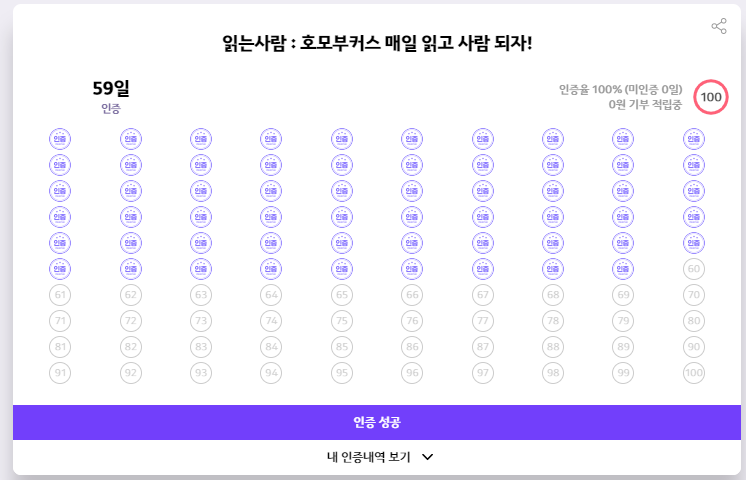Click the 인증율 100% status text
The image size is (746, 480).
pyautogui.click(x=620, y=89)
